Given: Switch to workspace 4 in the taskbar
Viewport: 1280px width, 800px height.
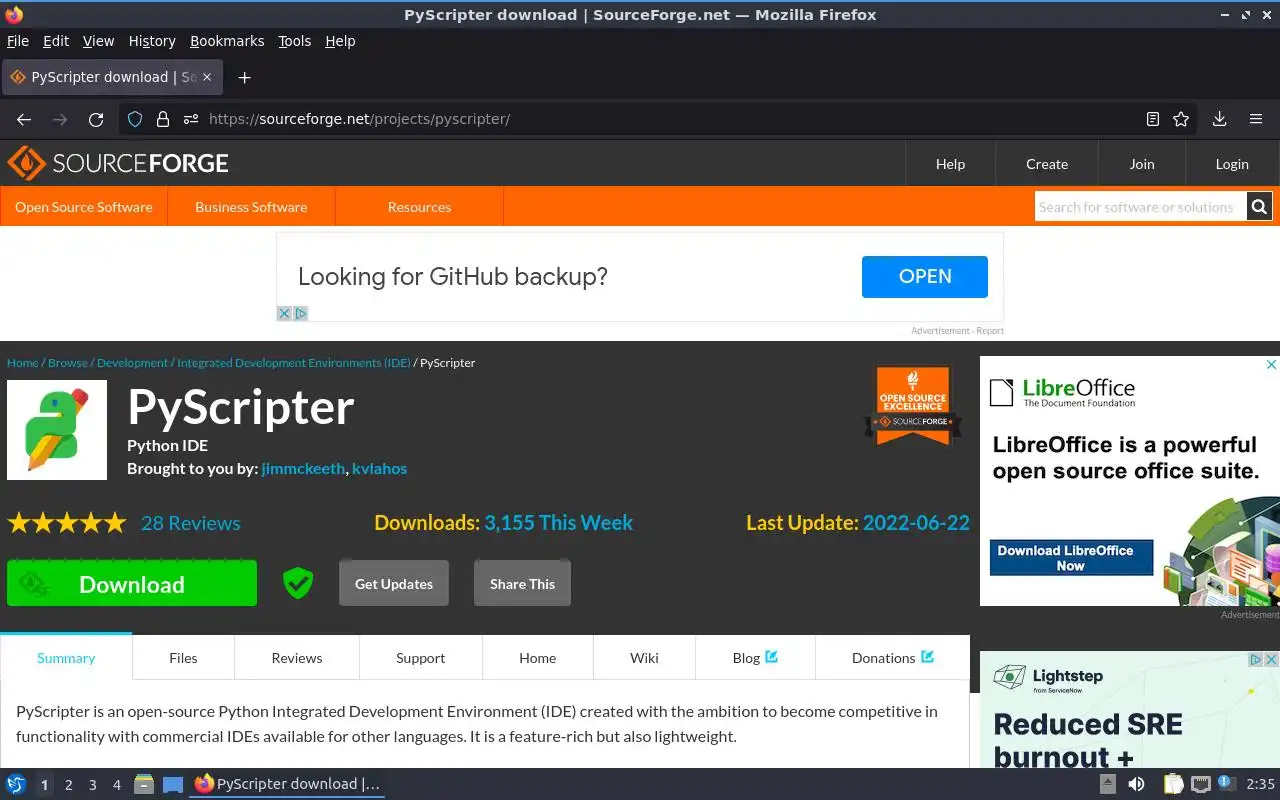Looking at the screenshot, I should click(x=117, y=785).
